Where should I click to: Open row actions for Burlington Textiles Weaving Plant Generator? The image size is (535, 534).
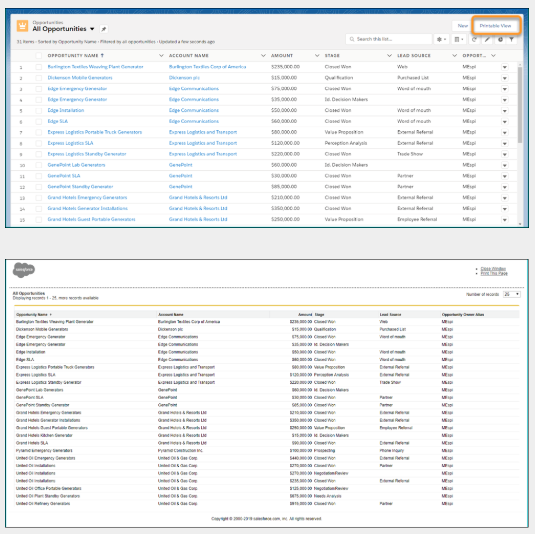tap(505, 67)
